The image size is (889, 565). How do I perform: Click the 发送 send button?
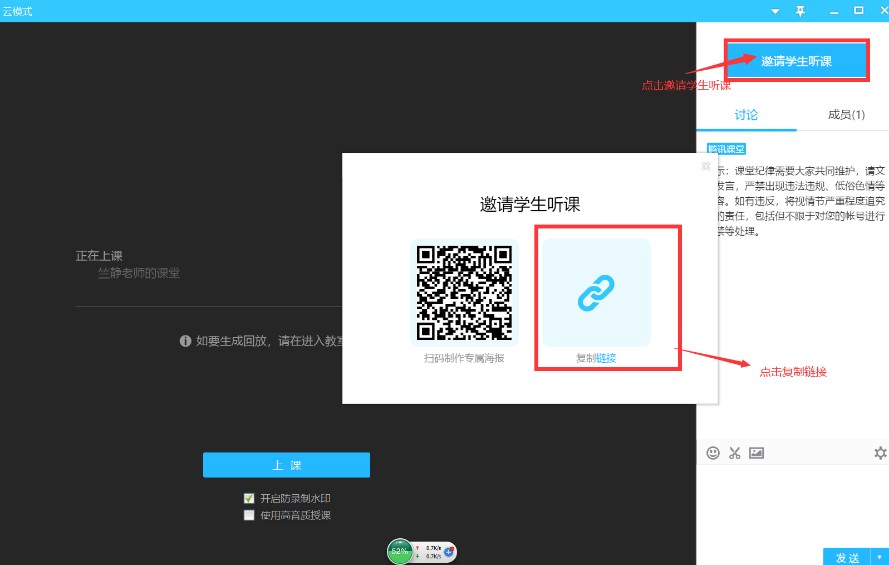[847, 557]
